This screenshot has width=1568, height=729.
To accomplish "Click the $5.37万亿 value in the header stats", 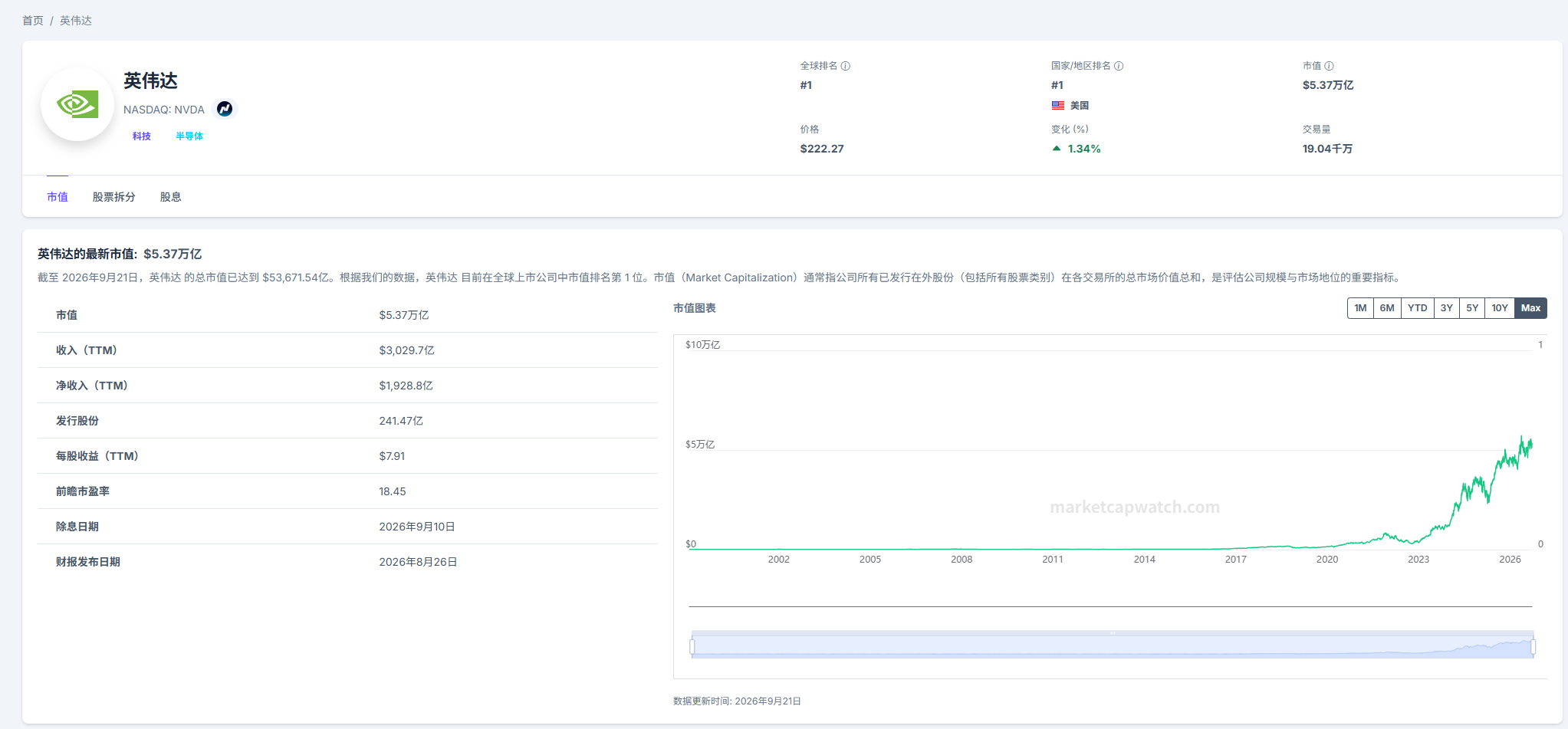I will click(x=1328, y=85).
